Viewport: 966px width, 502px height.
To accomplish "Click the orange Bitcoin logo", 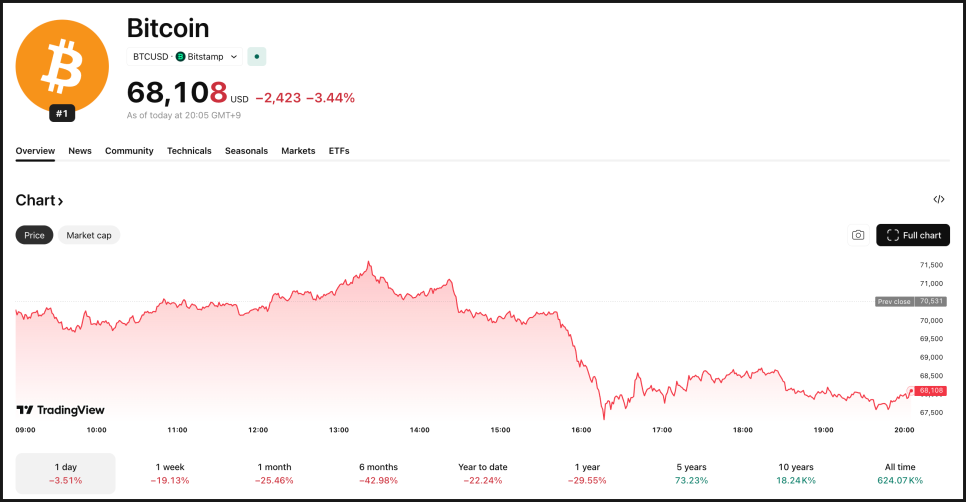I will coord(62,66).
